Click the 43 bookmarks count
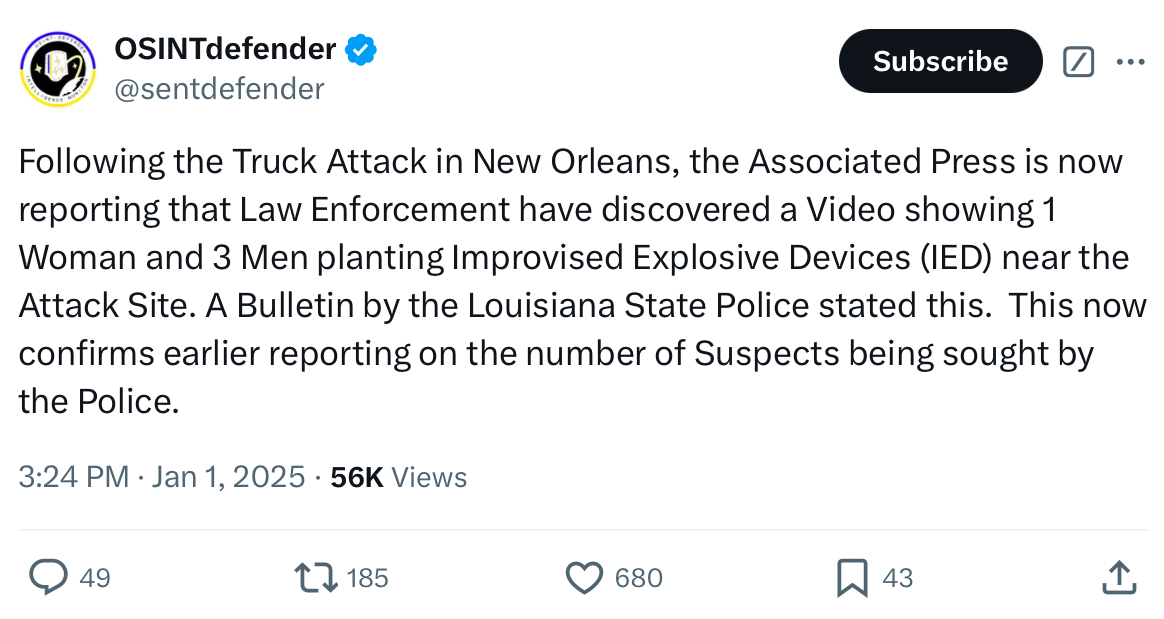The width and height of the screenshot is (1164, 619). click(x=897, y=578)
